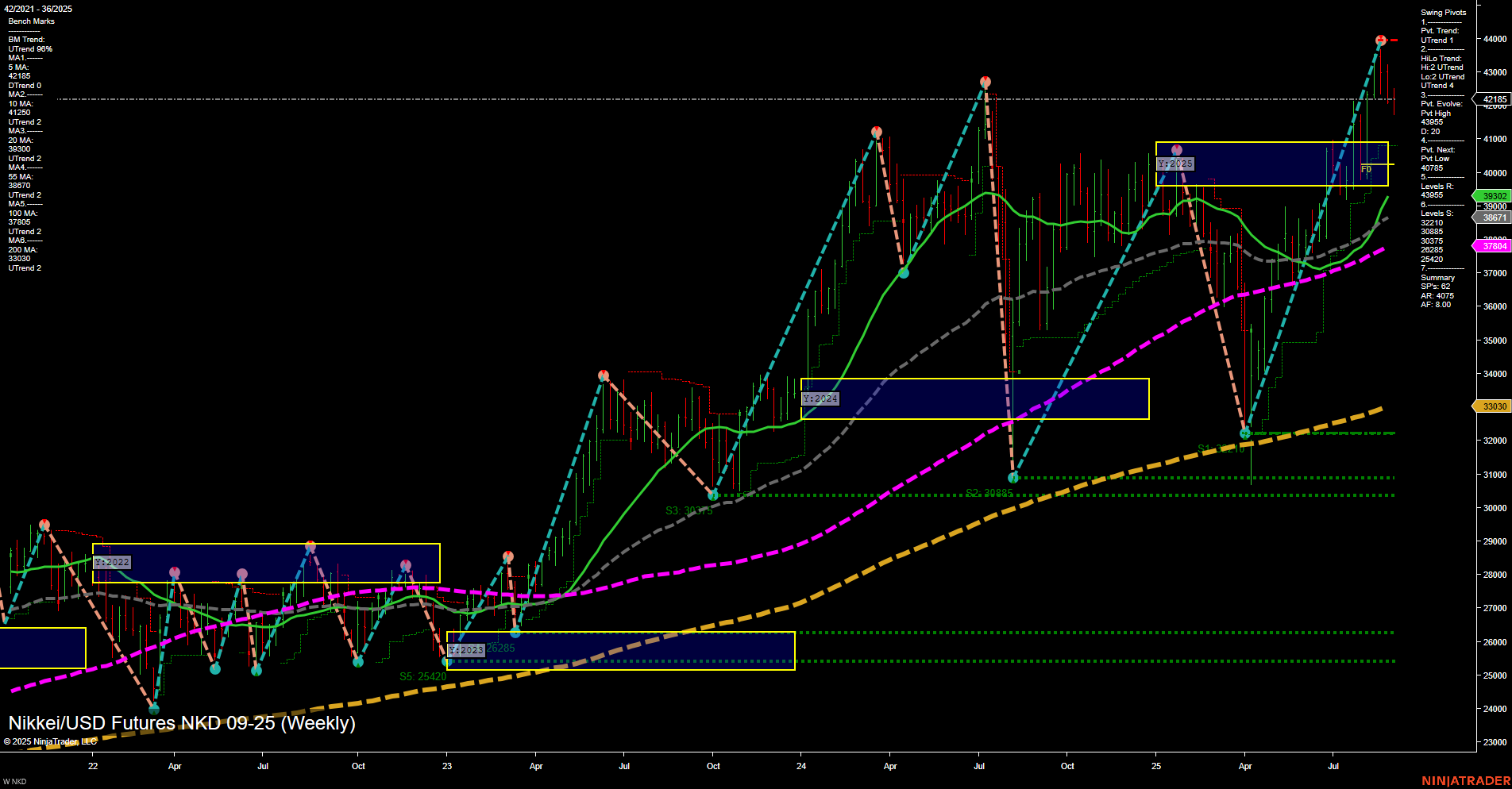
Task: Expand the Summary section on the right
Action: [1438, 278]
